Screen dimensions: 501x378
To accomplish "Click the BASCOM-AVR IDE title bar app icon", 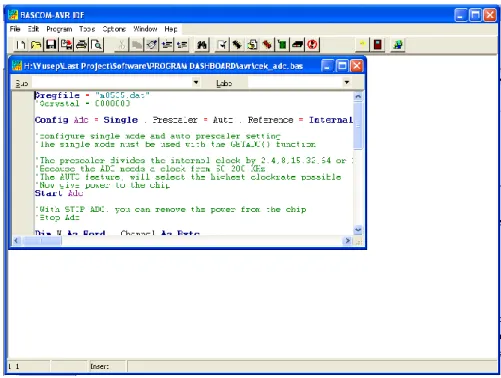I will pyautogui.click(x=13, y=15).
